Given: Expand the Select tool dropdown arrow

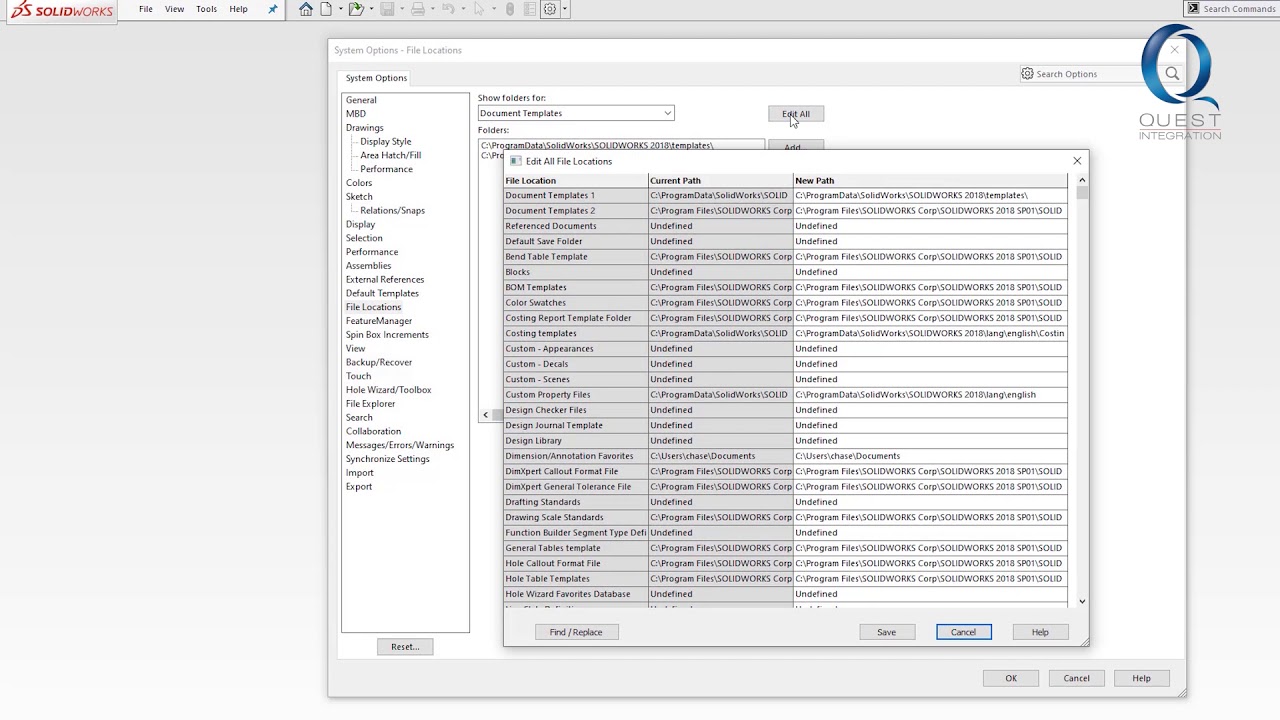Looking at the screenshot, I should pyautogui.click(x=493, y=10).
